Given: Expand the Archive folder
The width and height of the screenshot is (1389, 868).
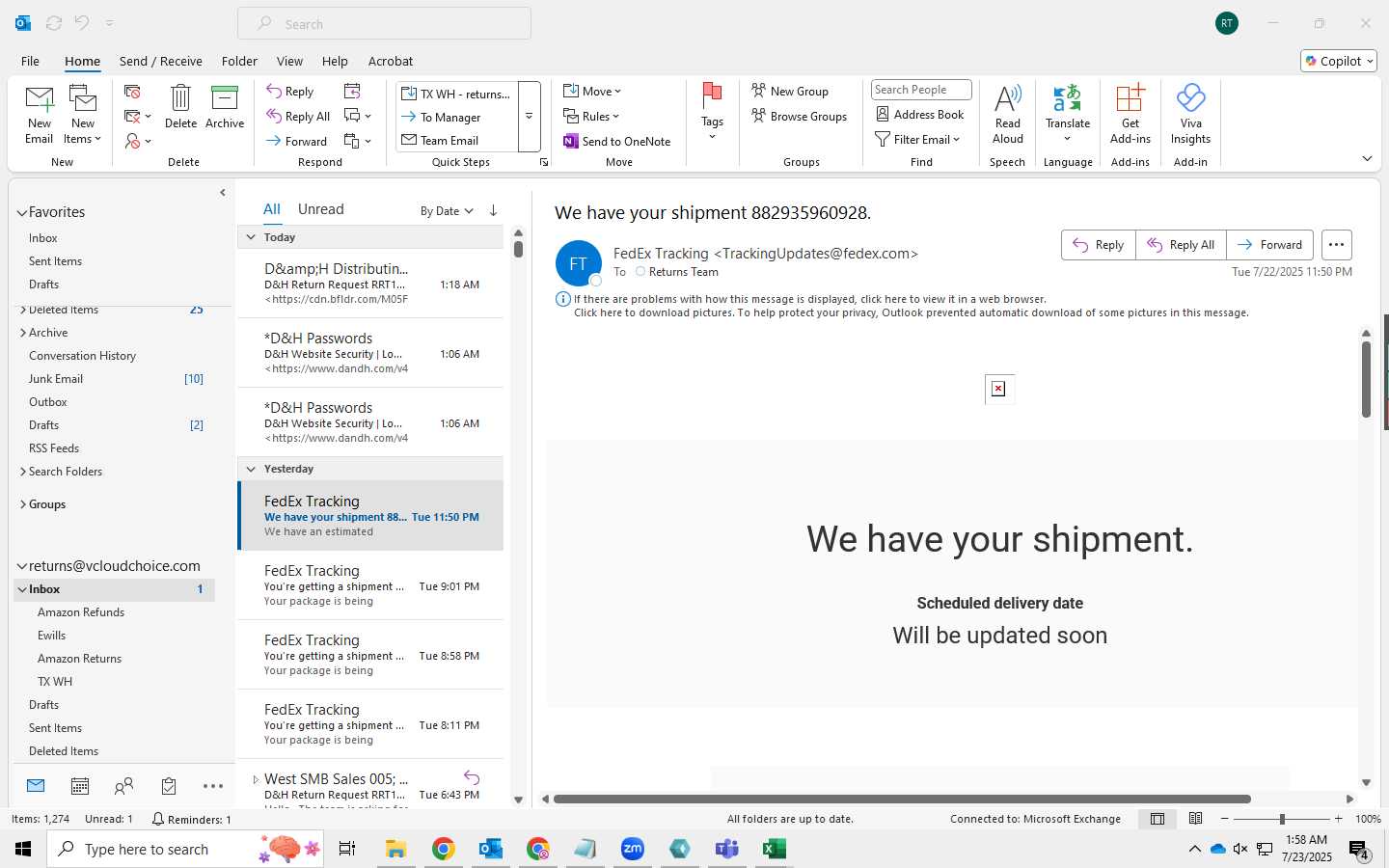Looking at the screenshot, I should (x=23, y=333).
